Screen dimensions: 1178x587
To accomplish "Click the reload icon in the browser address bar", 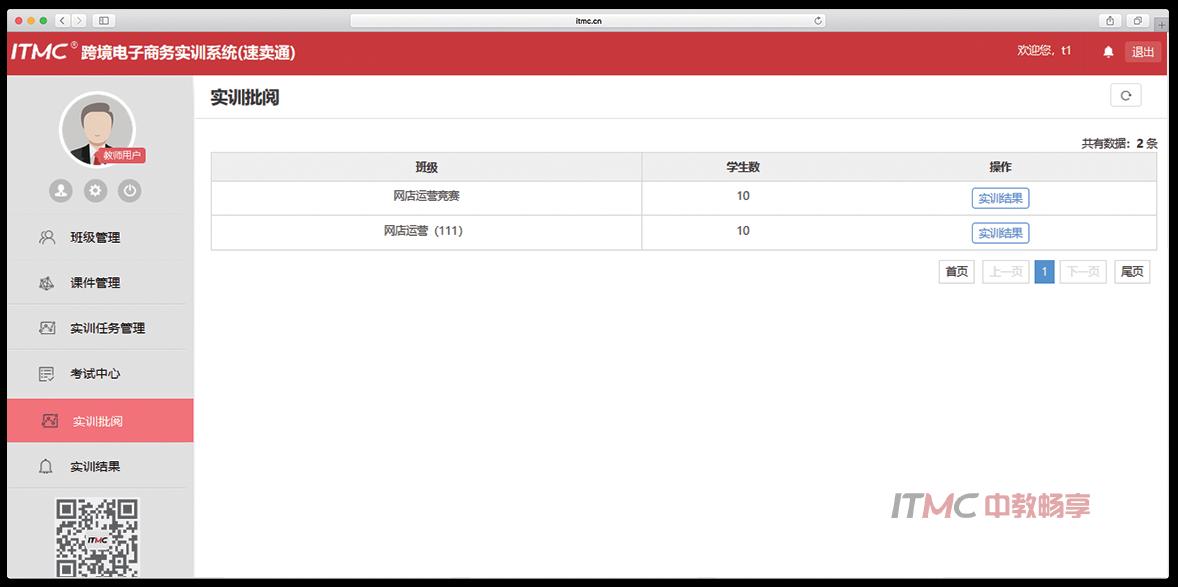I will tap(818, 19).
